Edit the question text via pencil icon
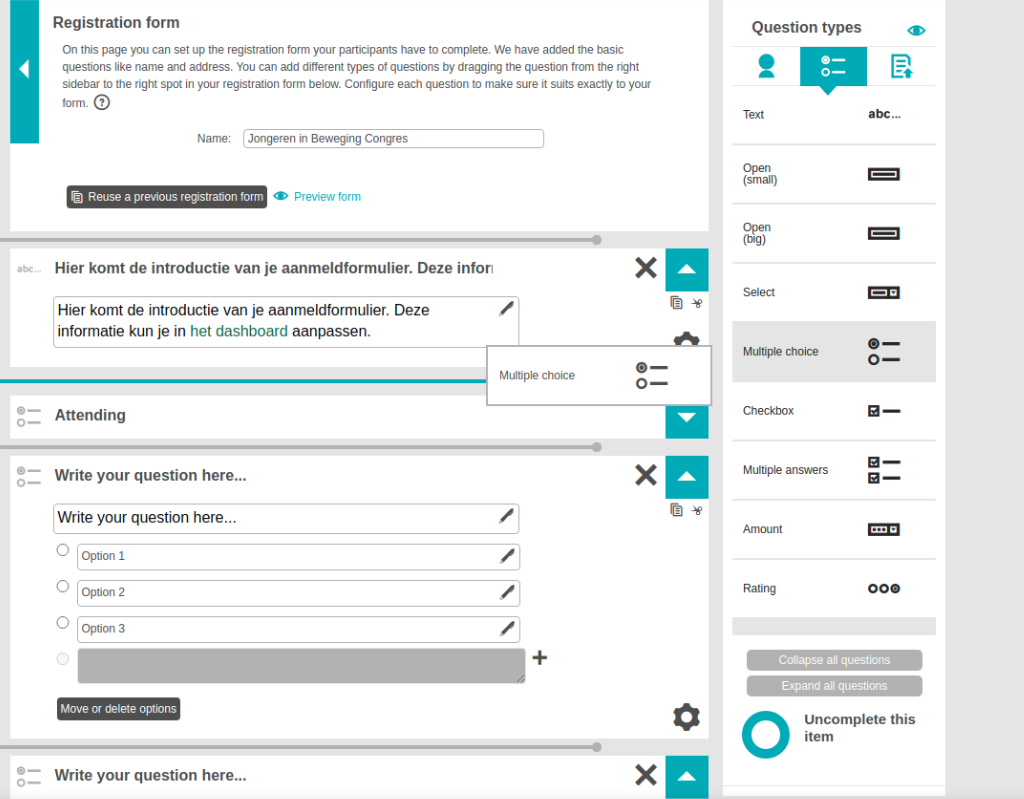 506,516
